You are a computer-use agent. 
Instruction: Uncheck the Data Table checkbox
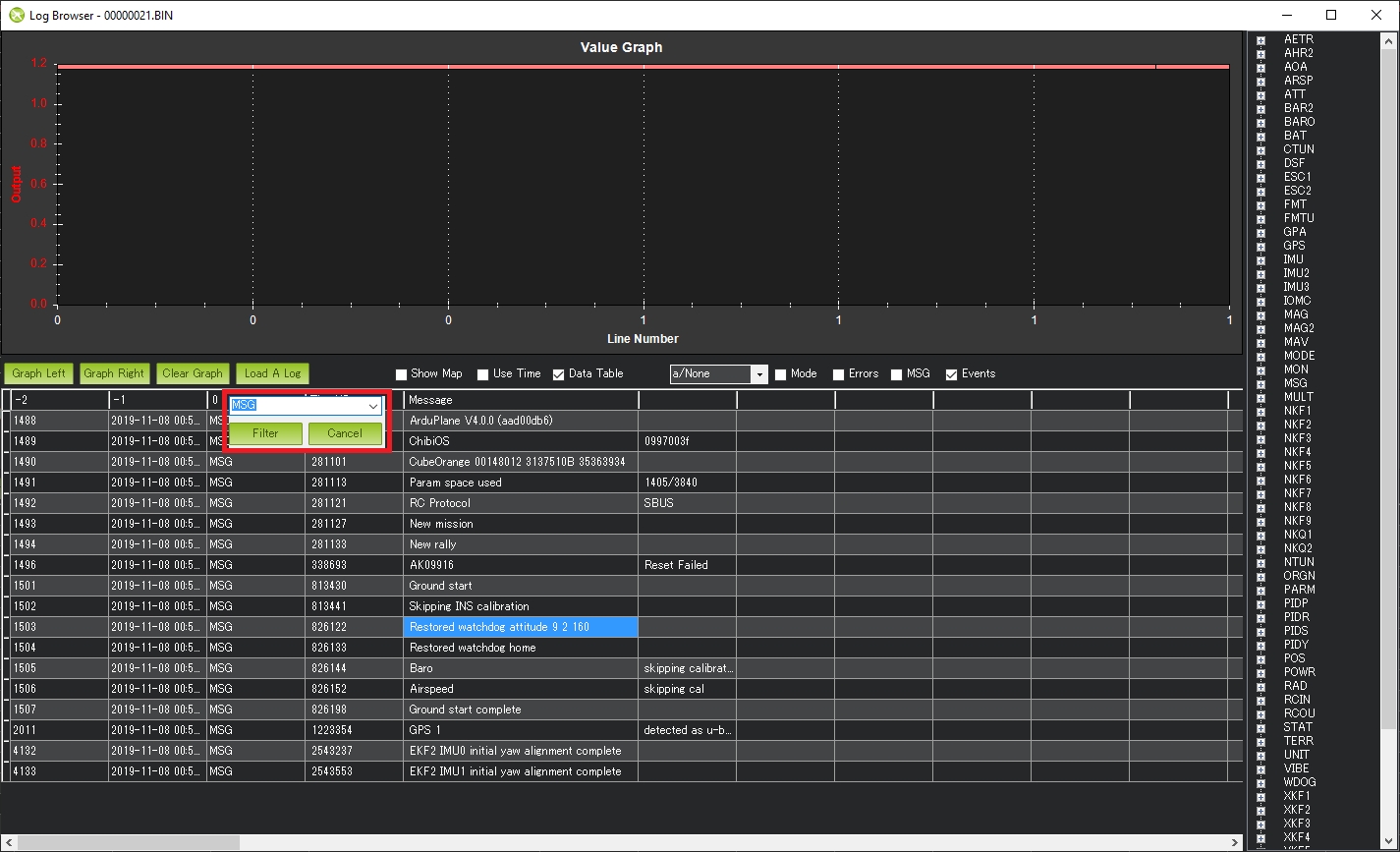click(x=559, y=374)
